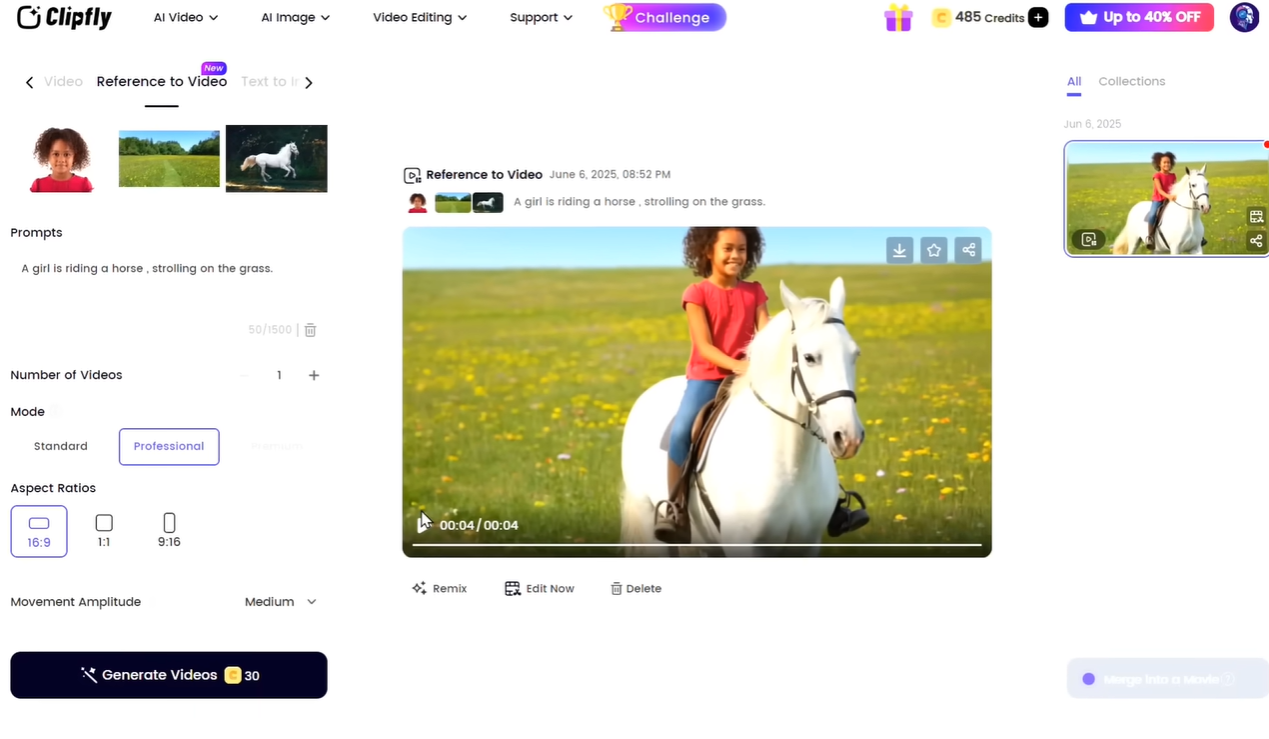Expand the Support menu

541,18
